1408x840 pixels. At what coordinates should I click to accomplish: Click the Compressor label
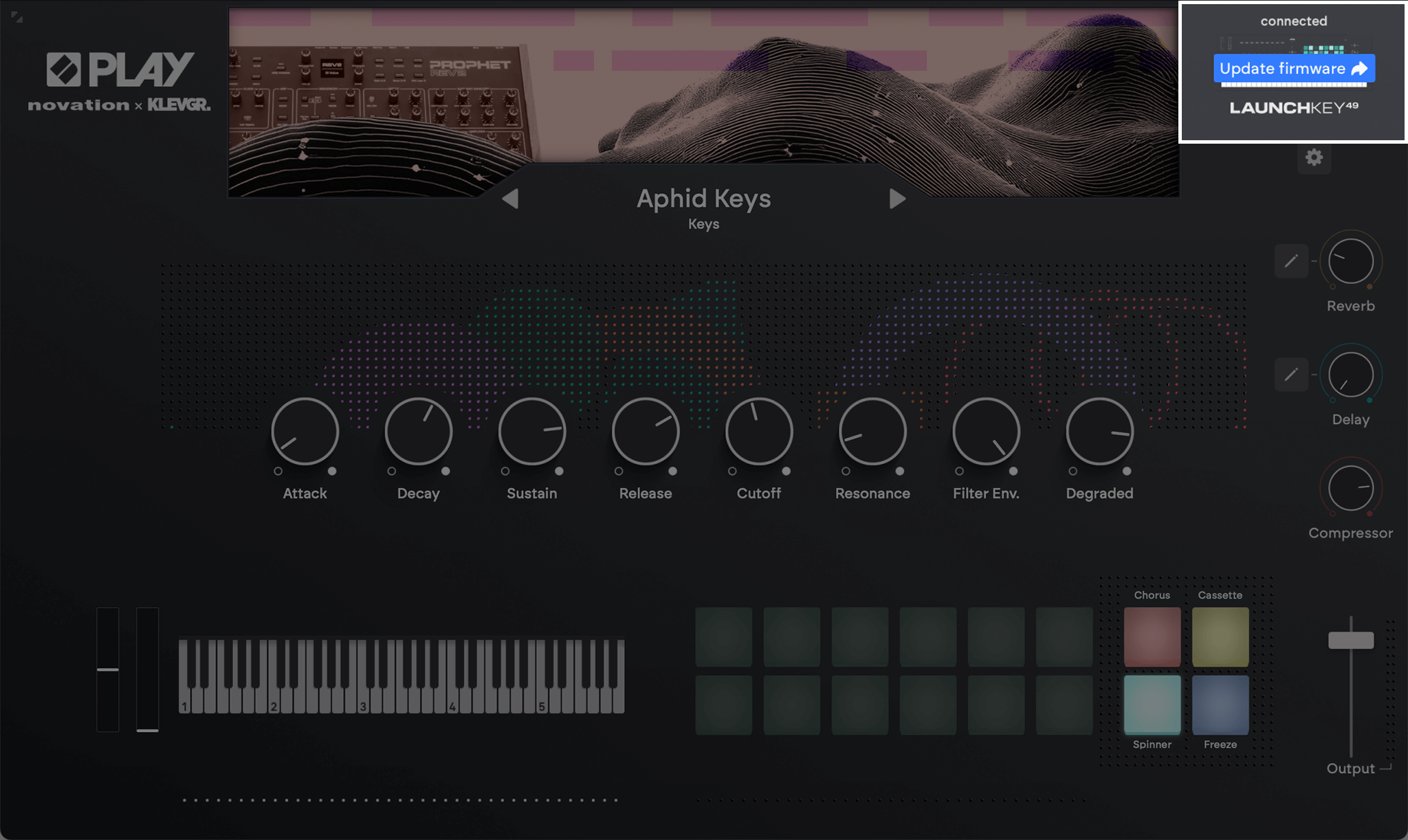point(1350,533)
